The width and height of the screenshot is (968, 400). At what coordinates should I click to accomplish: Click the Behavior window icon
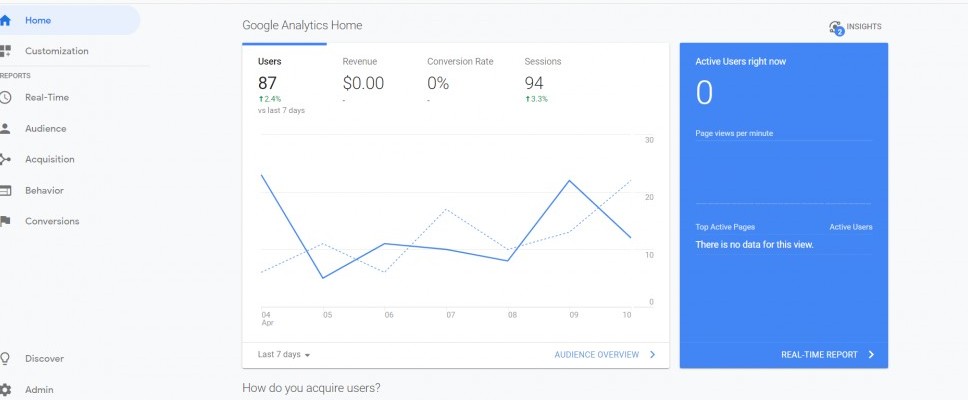[x=5, y=191]
